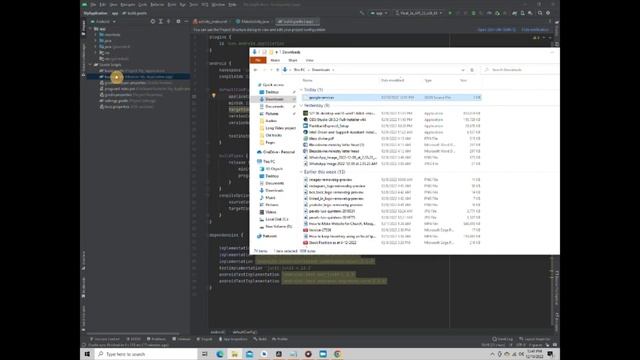Select proguard-rules.pro in Gradle Scripts
The width and height of the screenshot is (640, 360).
144,89
